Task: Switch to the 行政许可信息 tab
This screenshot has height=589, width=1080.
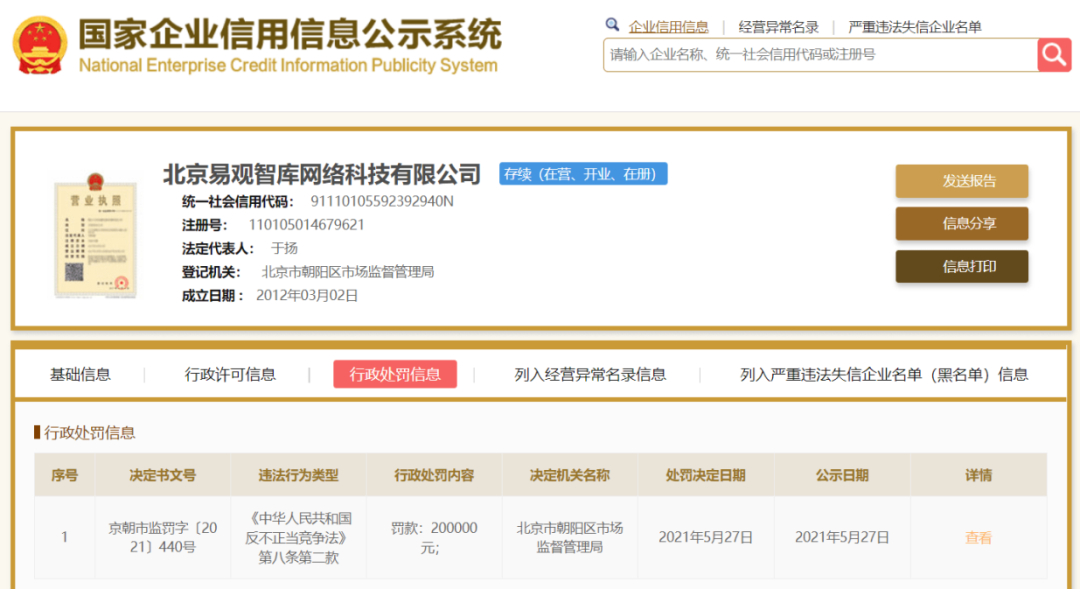Action: point(230,375)
